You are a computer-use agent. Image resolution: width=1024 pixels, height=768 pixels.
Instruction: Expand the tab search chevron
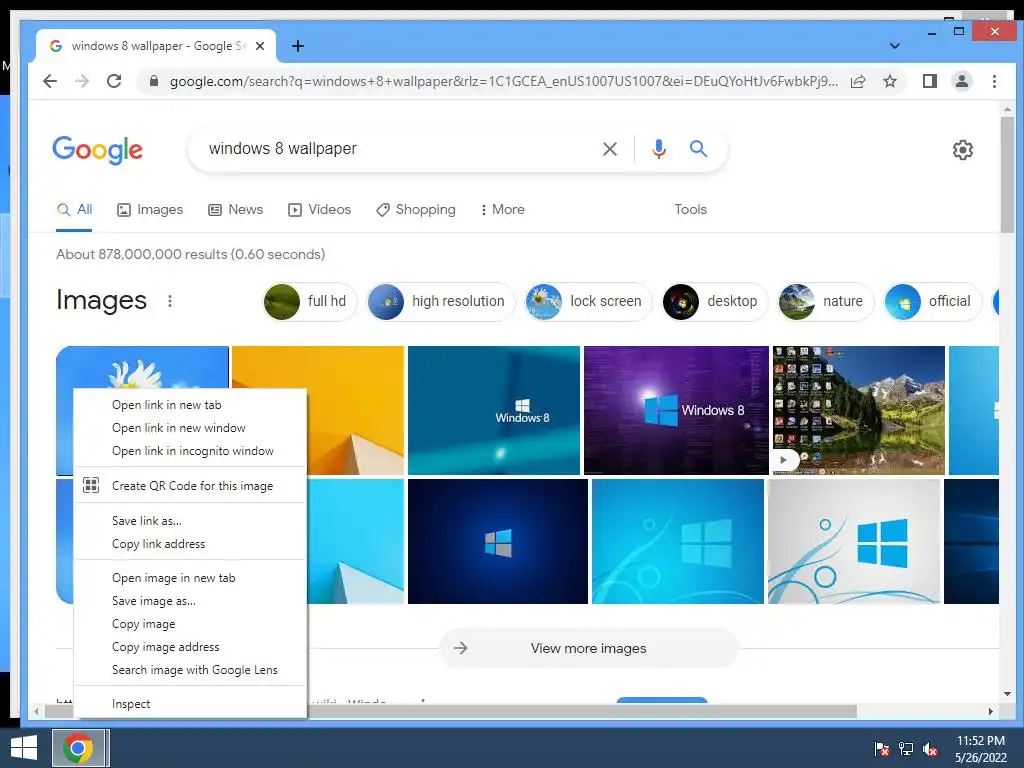[x=895, y=46]
